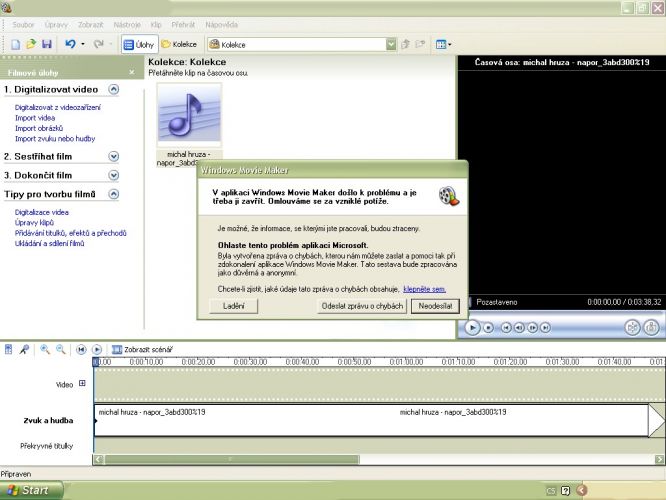Select the michal hruza audio clip thumbnail
The width and height of the screenshot is (666, 500).
coord(189,115)
